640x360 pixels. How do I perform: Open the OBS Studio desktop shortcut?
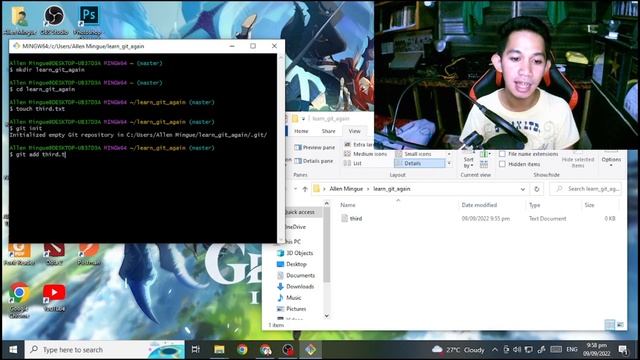tap(54, 20)
